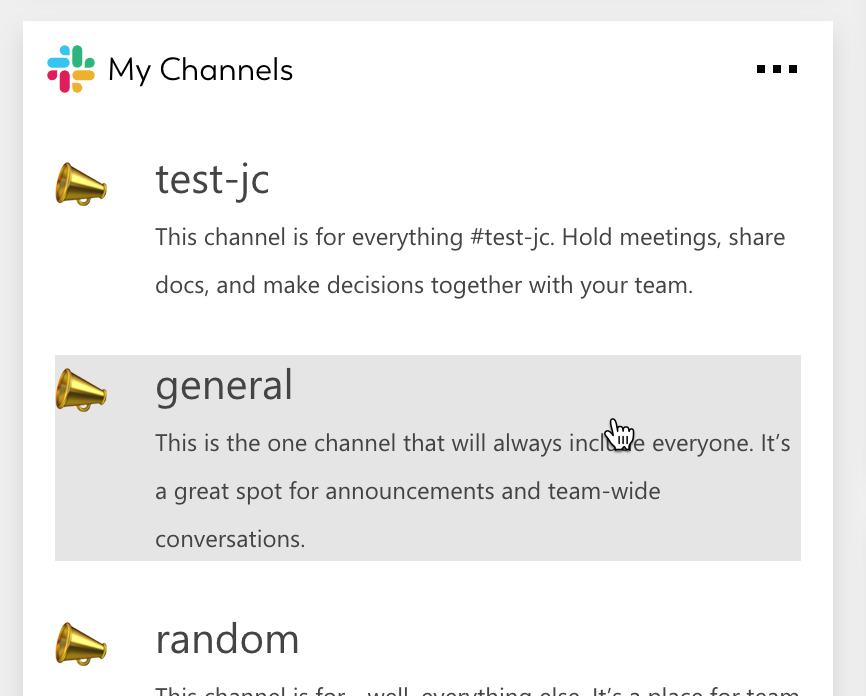The width and height of the screenshot is (866, 696).
Task: Click the megaphone emoji beside general
Action: click(x=81, y=388)
